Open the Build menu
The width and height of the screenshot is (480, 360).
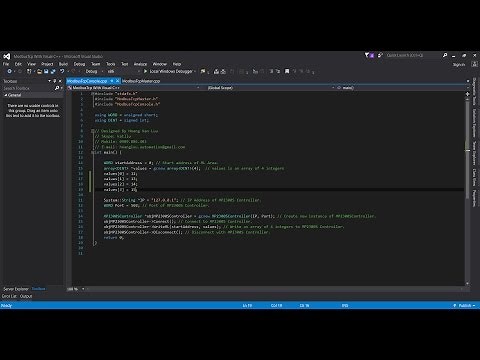[63, 64]
